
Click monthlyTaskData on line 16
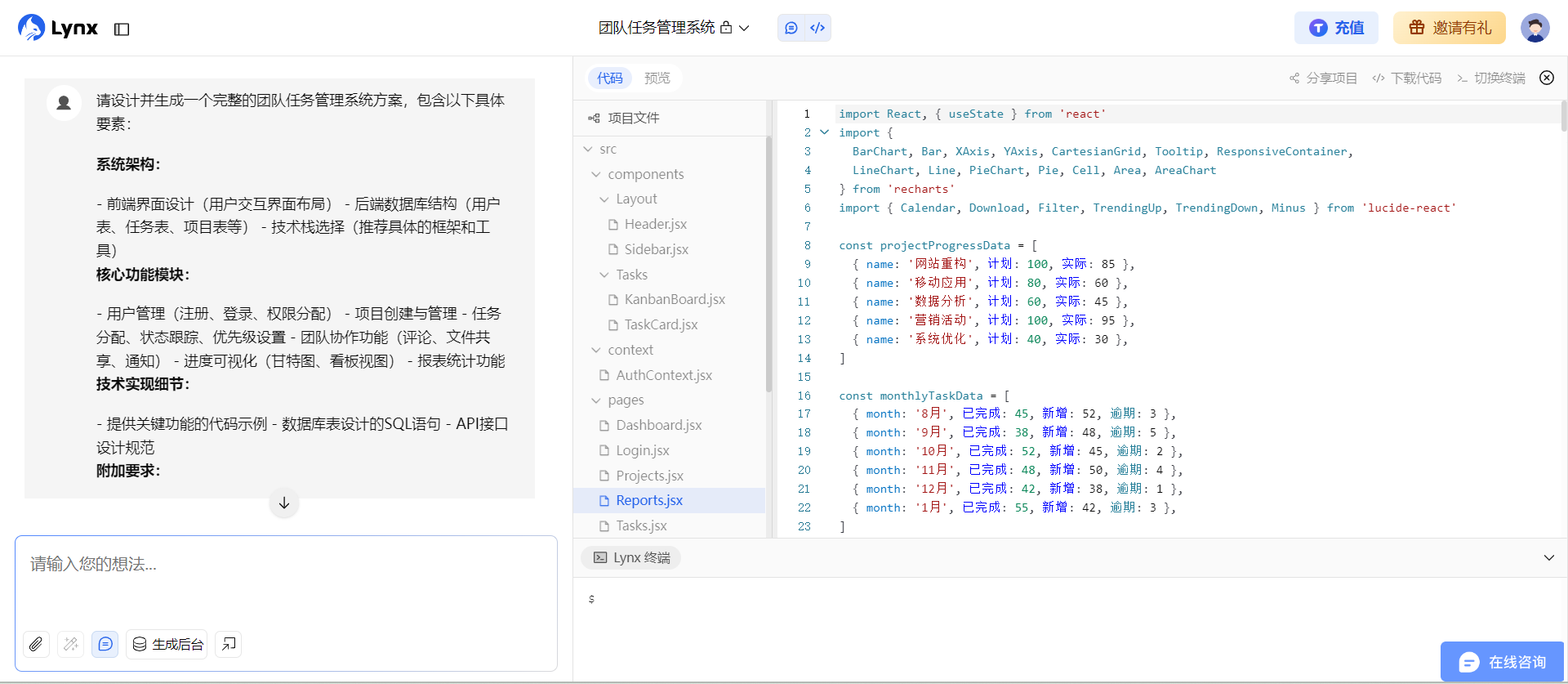tap(931, 396)
